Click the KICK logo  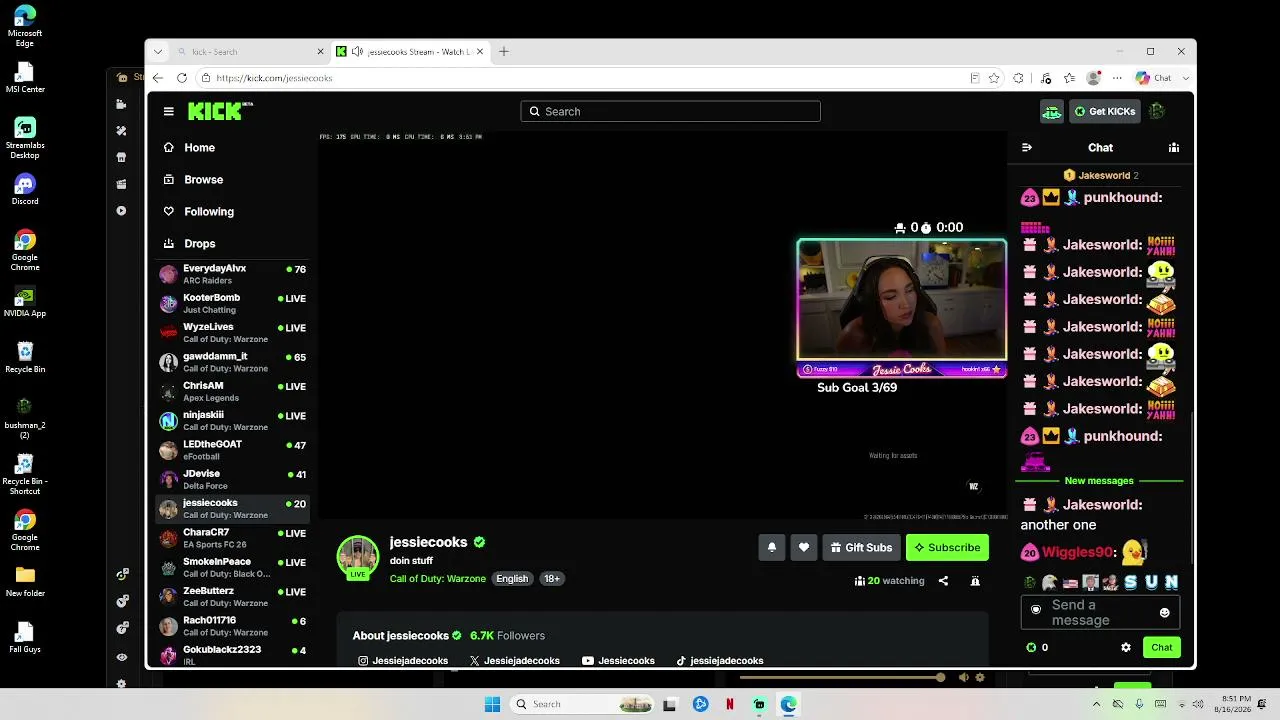point(218,111)
